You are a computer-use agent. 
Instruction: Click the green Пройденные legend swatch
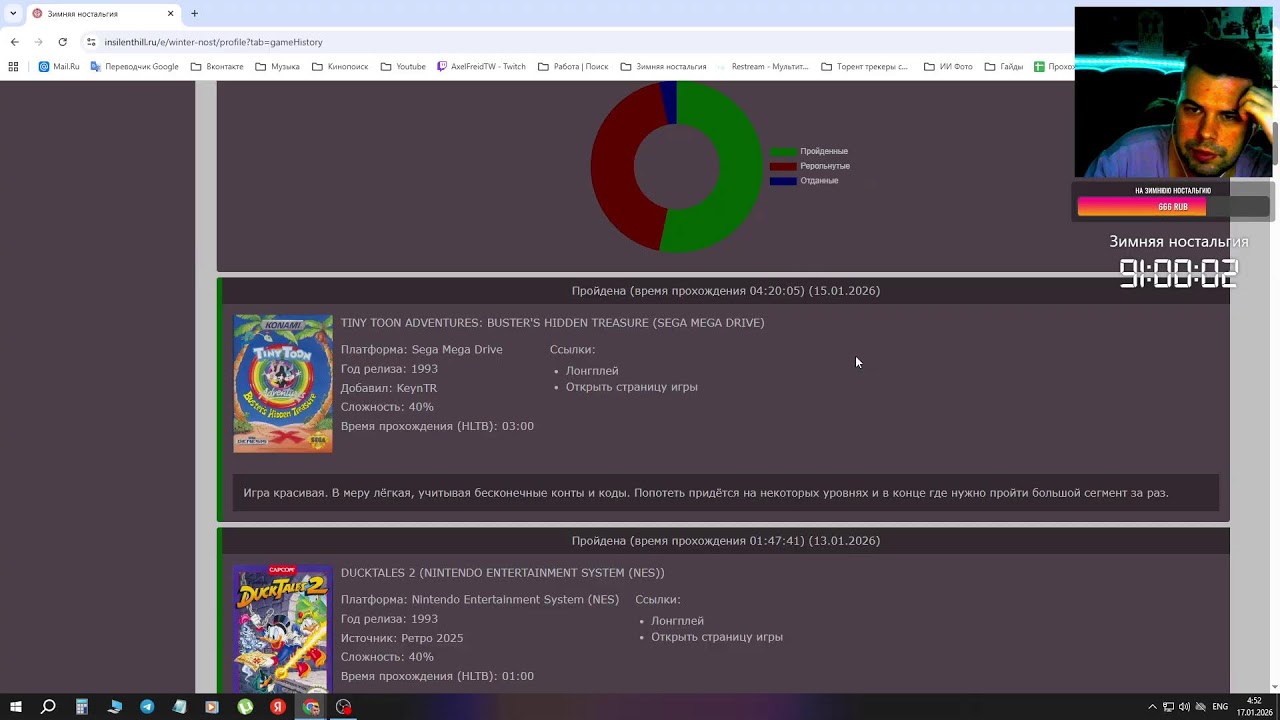(x=783, y=151)
